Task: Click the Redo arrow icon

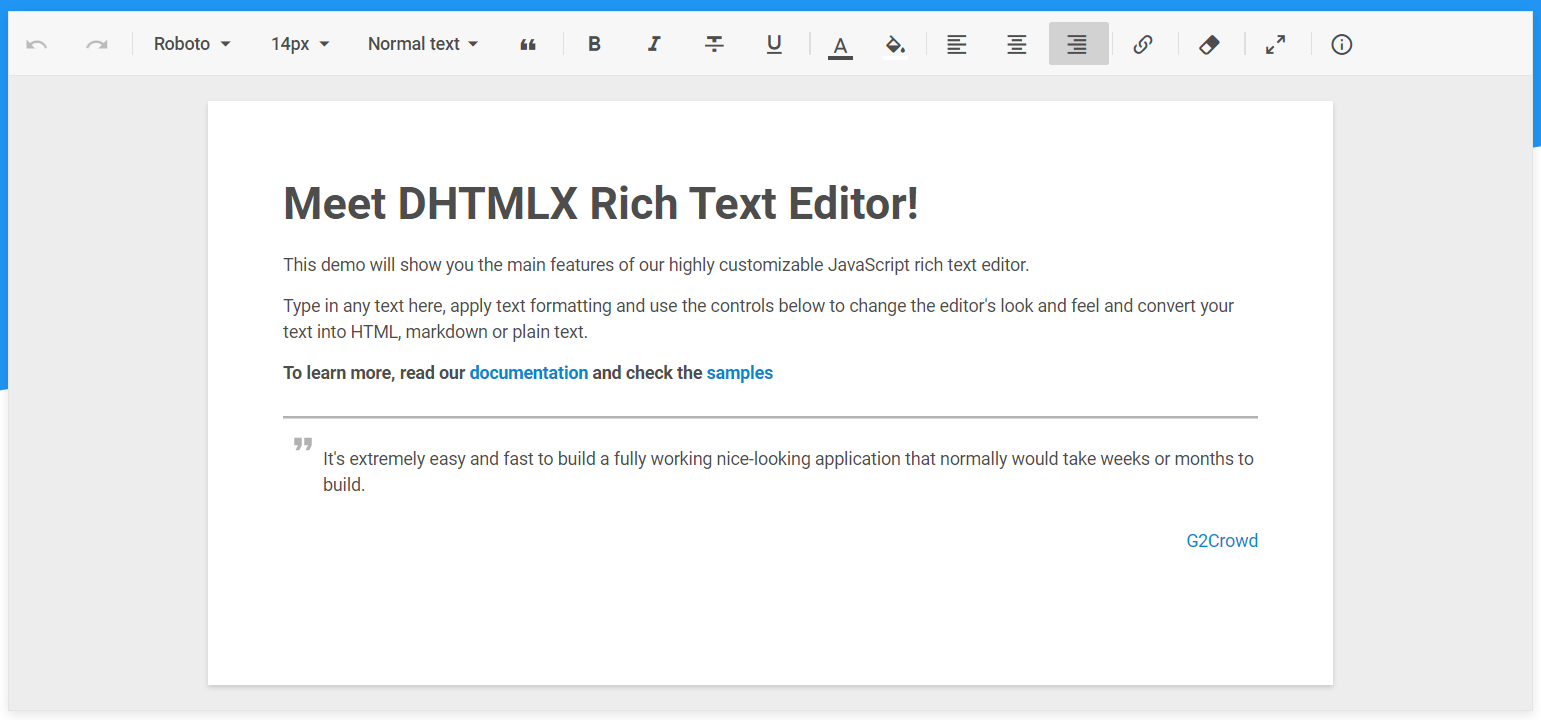Action: tap(97, 44)
